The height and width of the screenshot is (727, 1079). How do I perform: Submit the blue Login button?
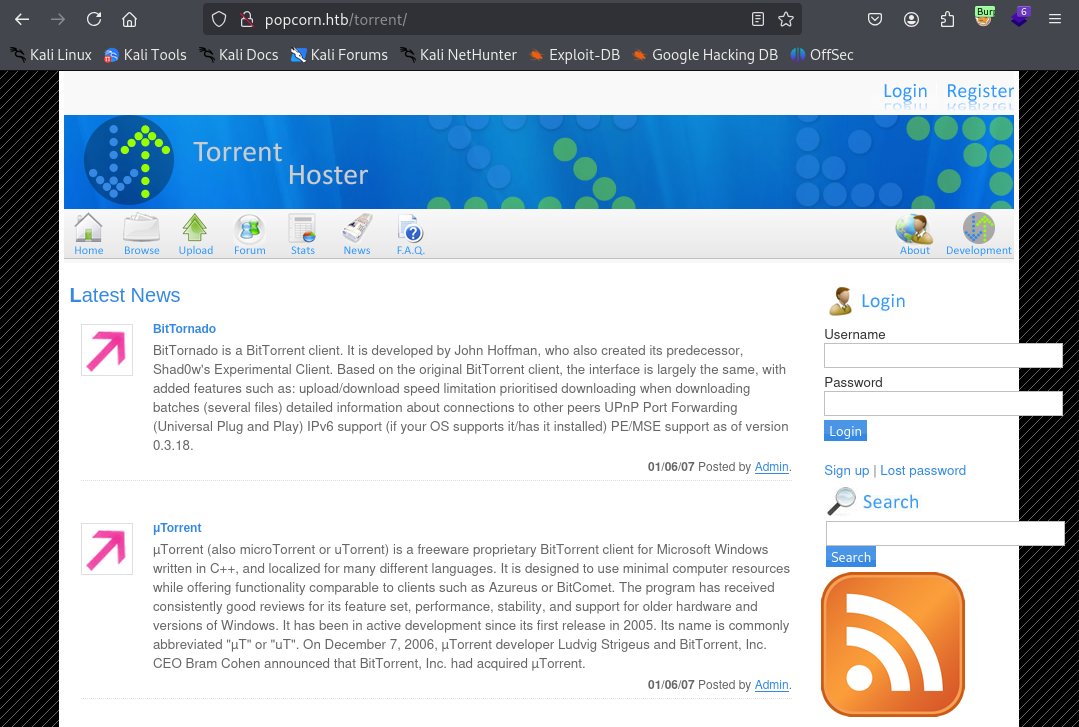point(845,431)
